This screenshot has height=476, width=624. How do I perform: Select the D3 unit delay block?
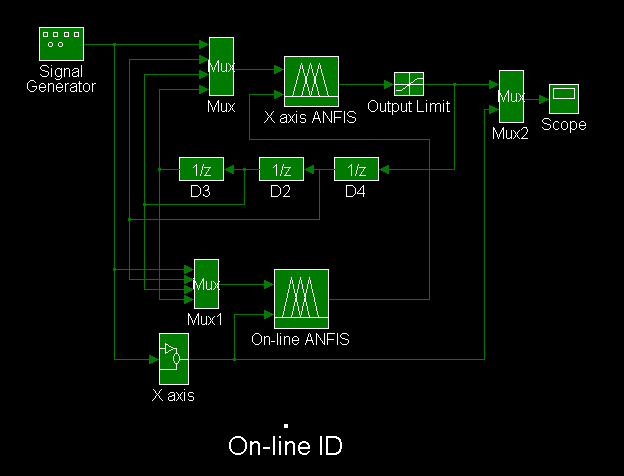199,170
